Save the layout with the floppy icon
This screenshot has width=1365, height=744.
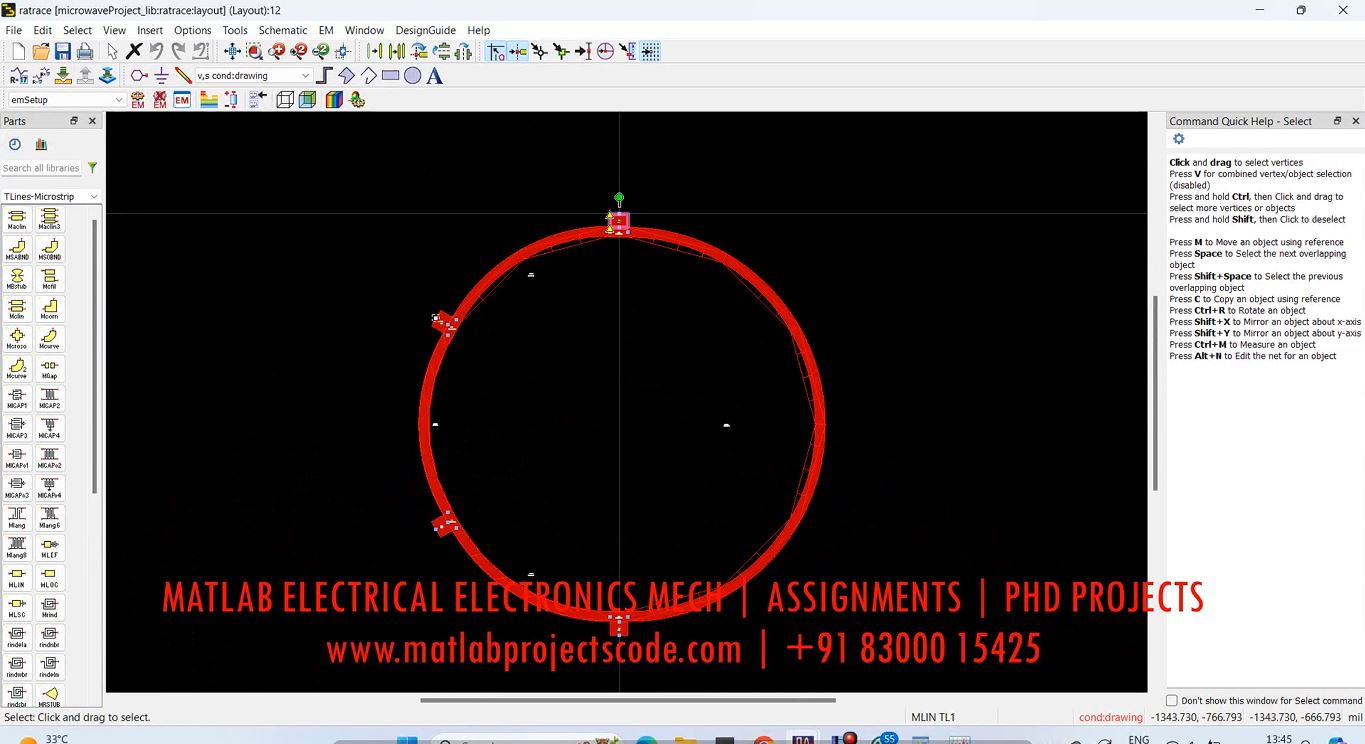(63, 52)
